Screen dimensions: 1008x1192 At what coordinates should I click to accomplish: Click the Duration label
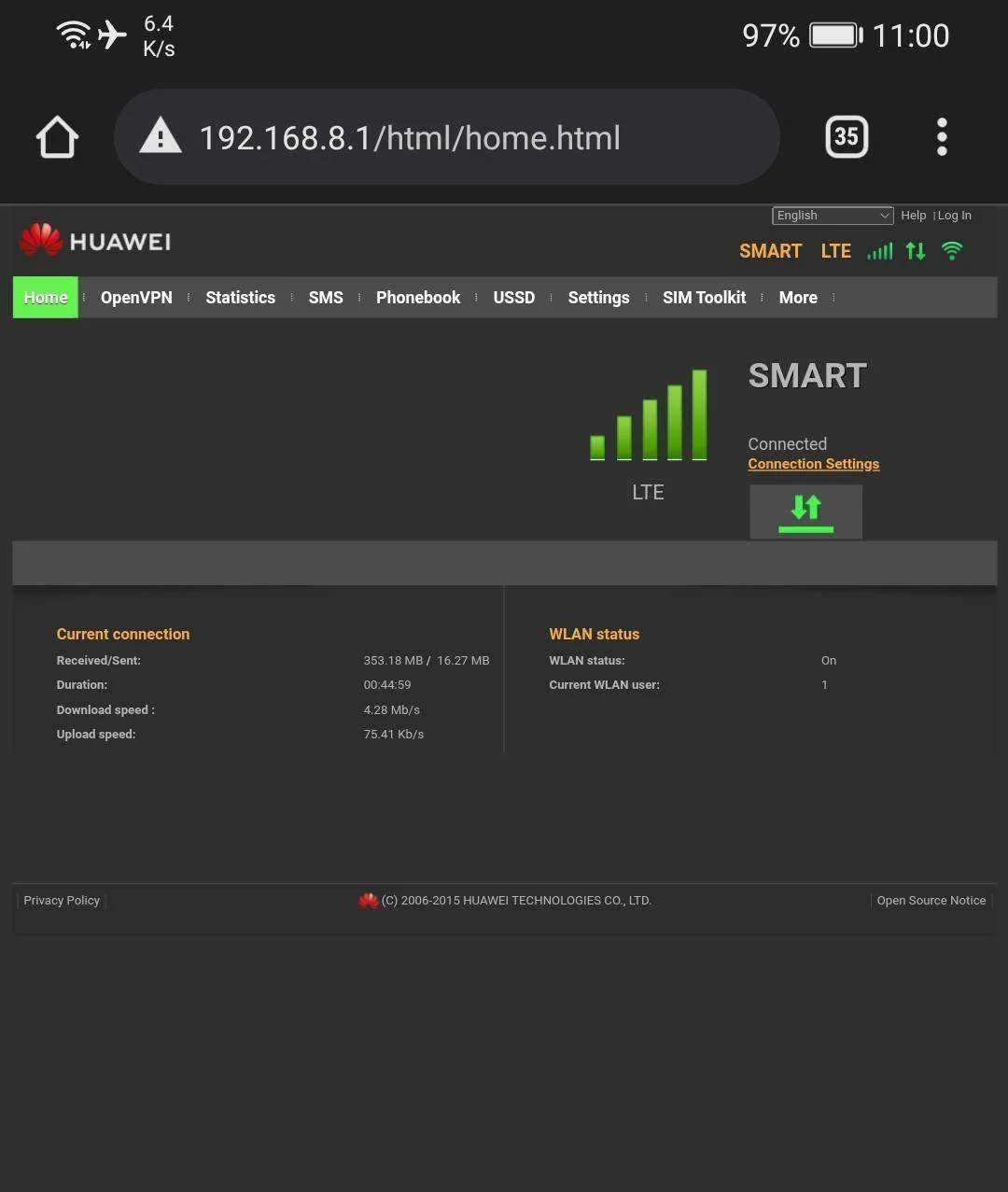(x=82, y=684)
